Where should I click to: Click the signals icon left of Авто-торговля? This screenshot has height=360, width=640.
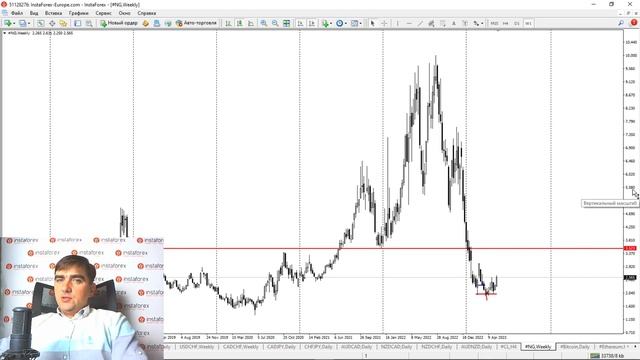pos(168,23)
